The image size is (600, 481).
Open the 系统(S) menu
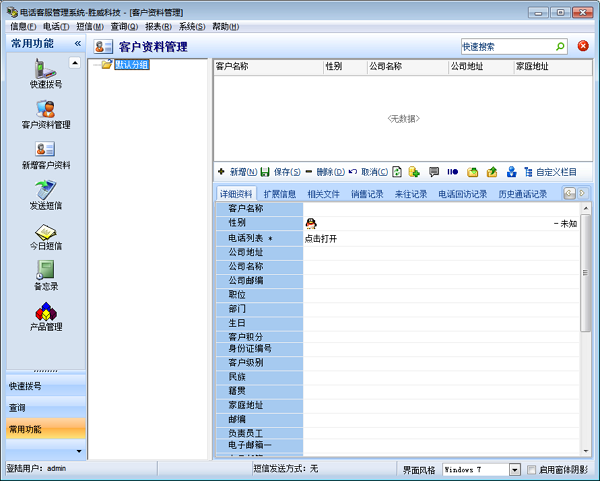[x=192, y=26]
